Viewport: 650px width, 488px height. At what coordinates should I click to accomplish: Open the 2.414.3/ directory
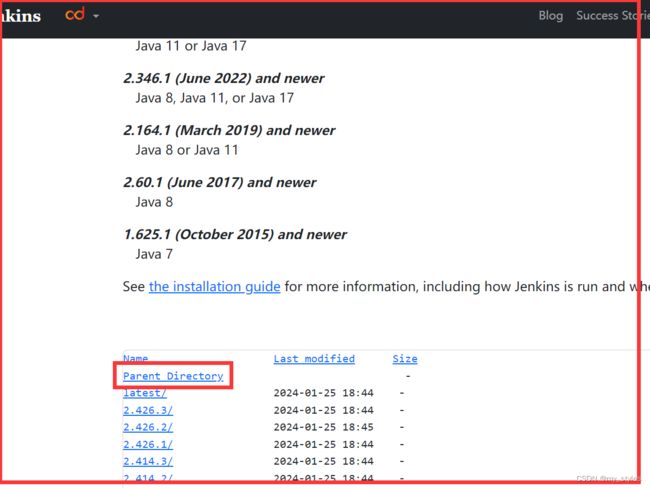click(148, 461)
